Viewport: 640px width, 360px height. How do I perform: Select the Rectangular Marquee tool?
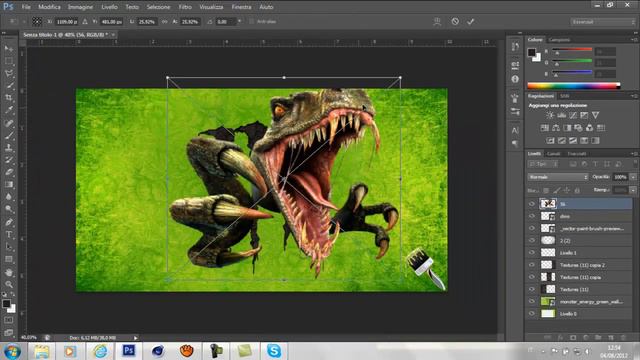[9, 61]
